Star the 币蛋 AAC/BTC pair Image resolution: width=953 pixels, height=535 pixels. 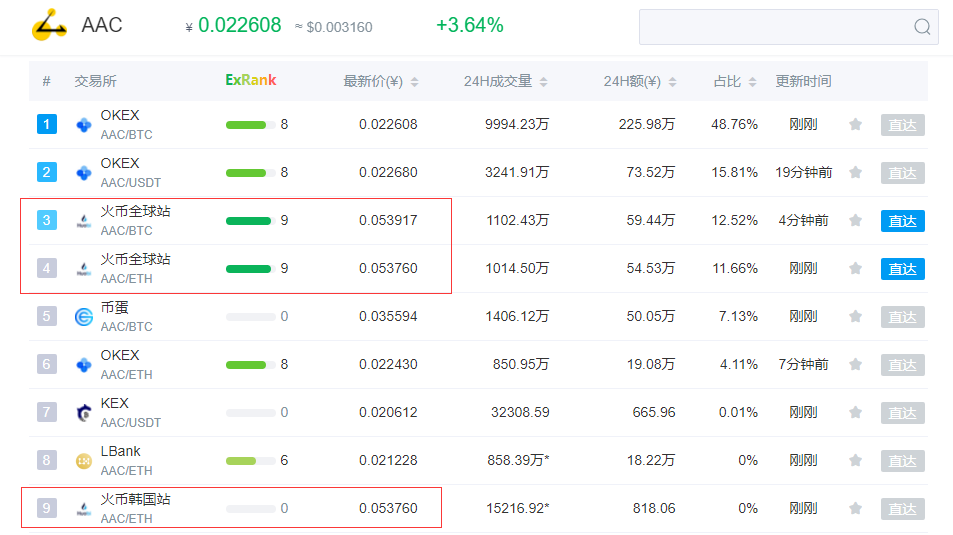click(x=856, y=317)
